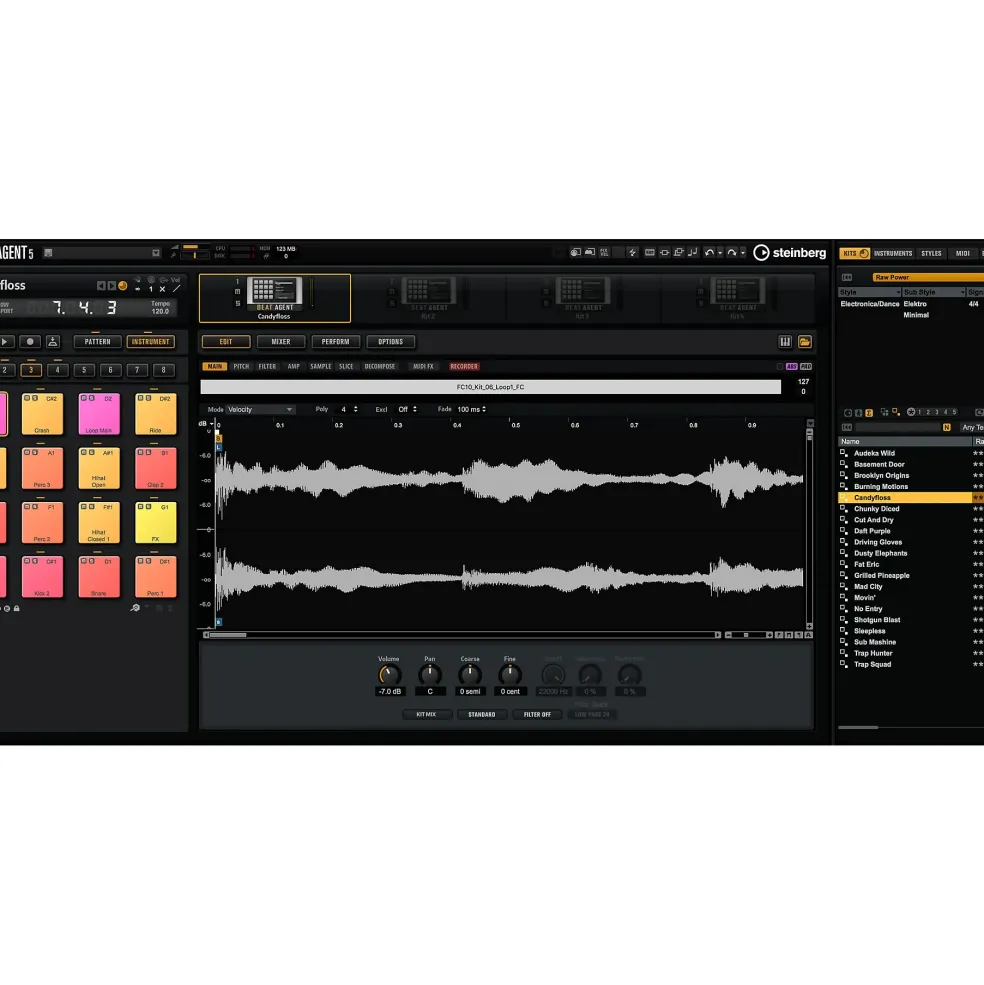Image resolution: width=984 pixels, height=985 pixels.
Task: Click the pattern record button
Action: (x=30, y=342)
